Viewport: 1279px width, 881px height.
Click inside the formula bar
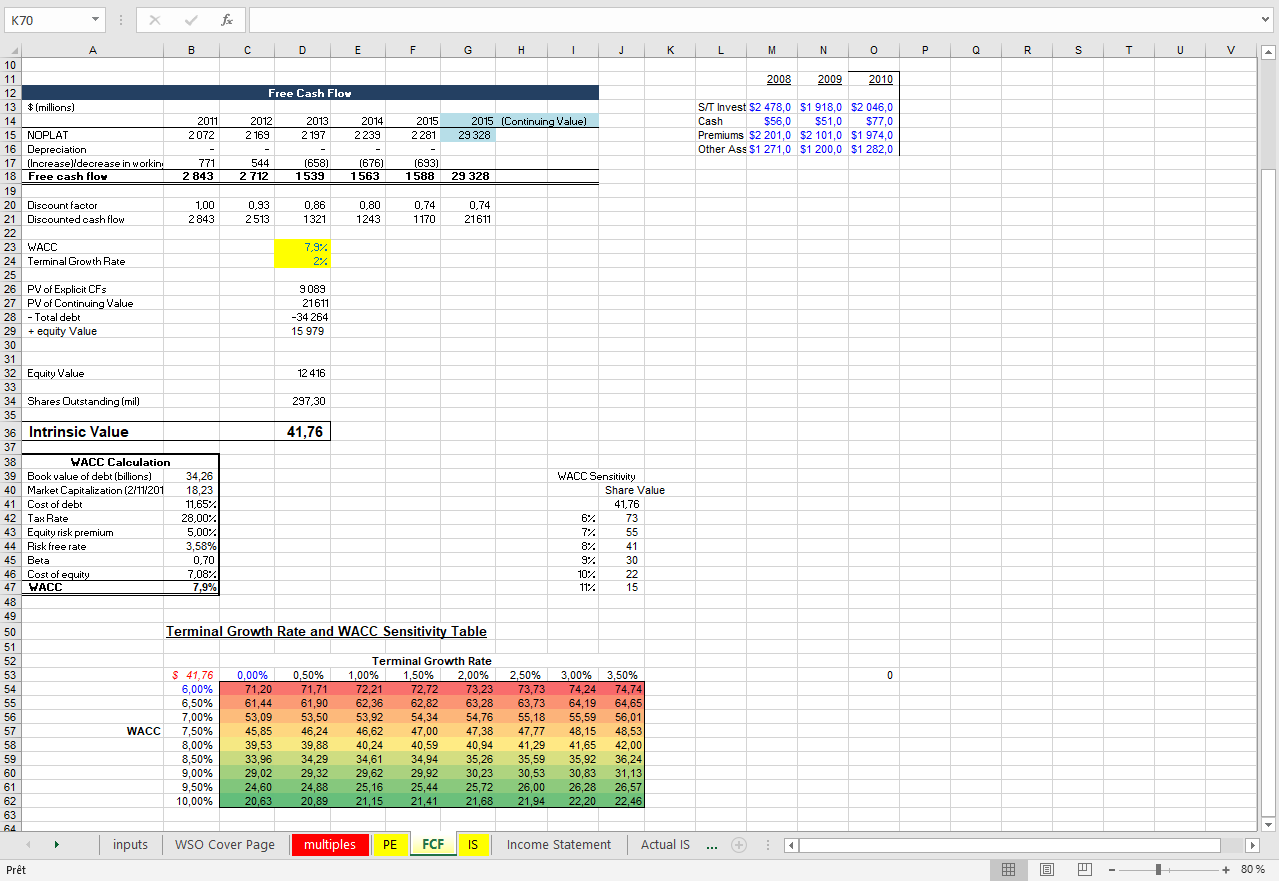600,19
